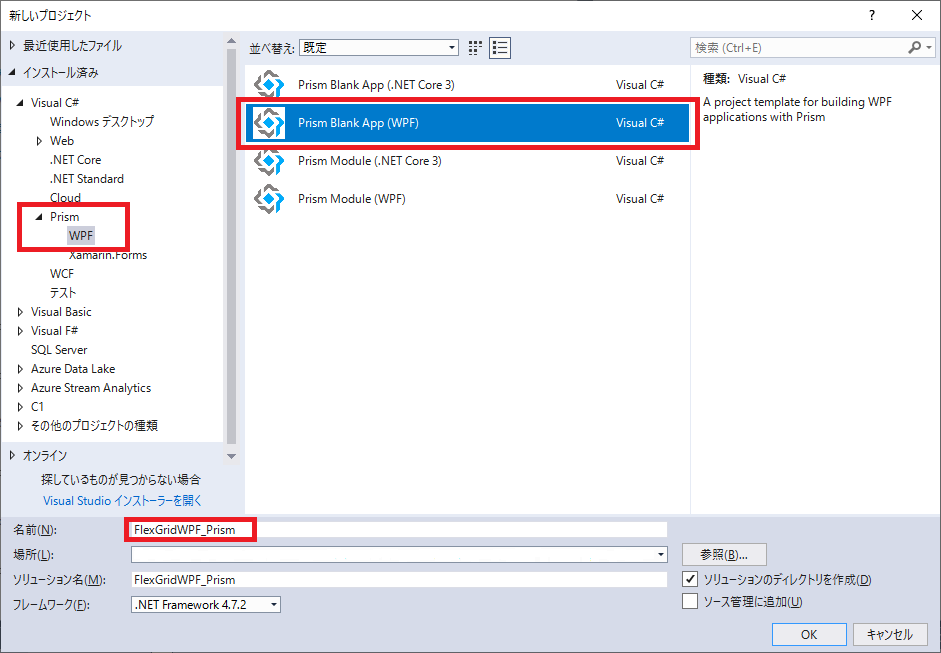The height and width of the screenshot is (653, 941).
Task: Select the Prism Module (WPF) template name
Action: (352, 199)
